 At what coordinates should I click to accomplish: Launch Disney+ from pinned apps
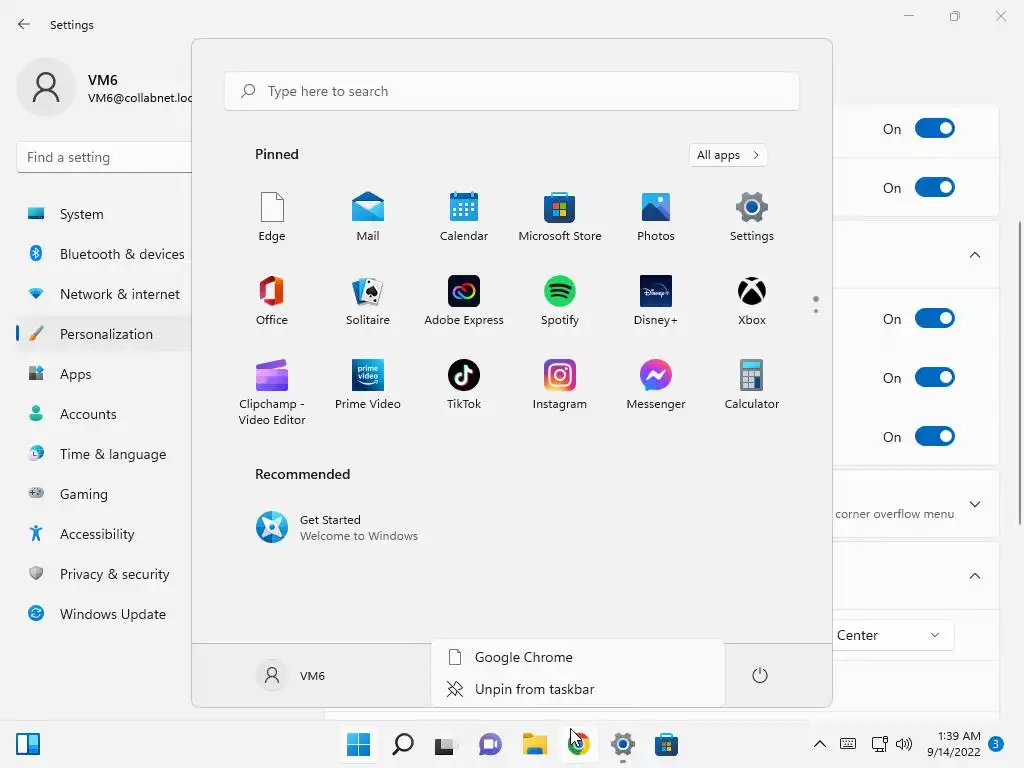(656, 300)
